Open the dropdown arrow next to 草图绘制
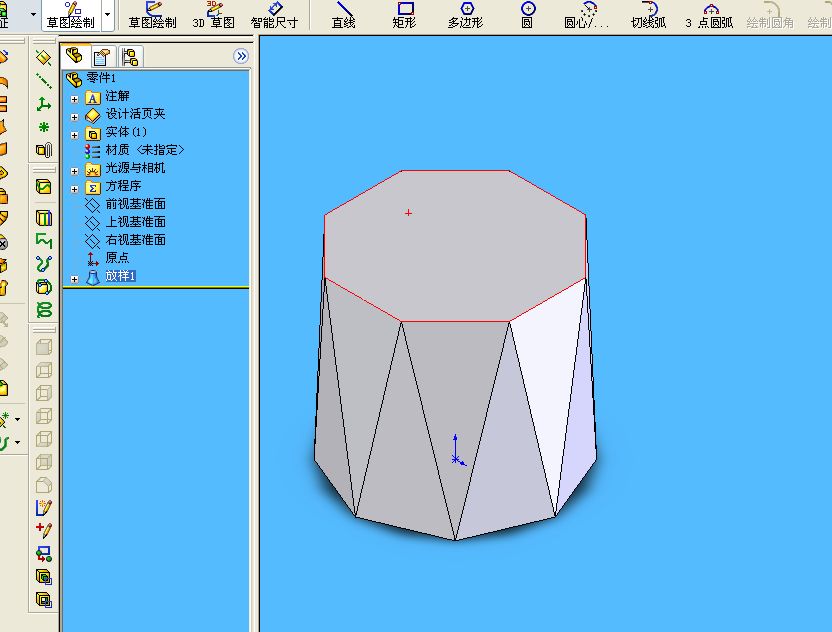 pos(107,14)
